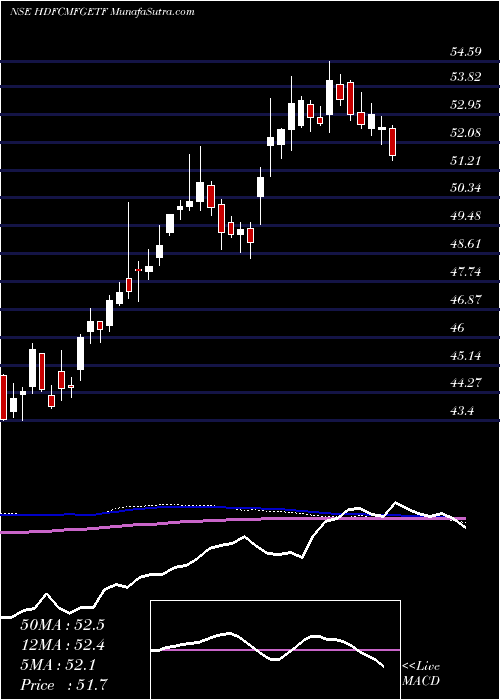Viewport: 500px width, 700px height.
Task: Click the NSE HDFCMFGETF MunafaSutra.com title text
Action: (x=102, y=12)
